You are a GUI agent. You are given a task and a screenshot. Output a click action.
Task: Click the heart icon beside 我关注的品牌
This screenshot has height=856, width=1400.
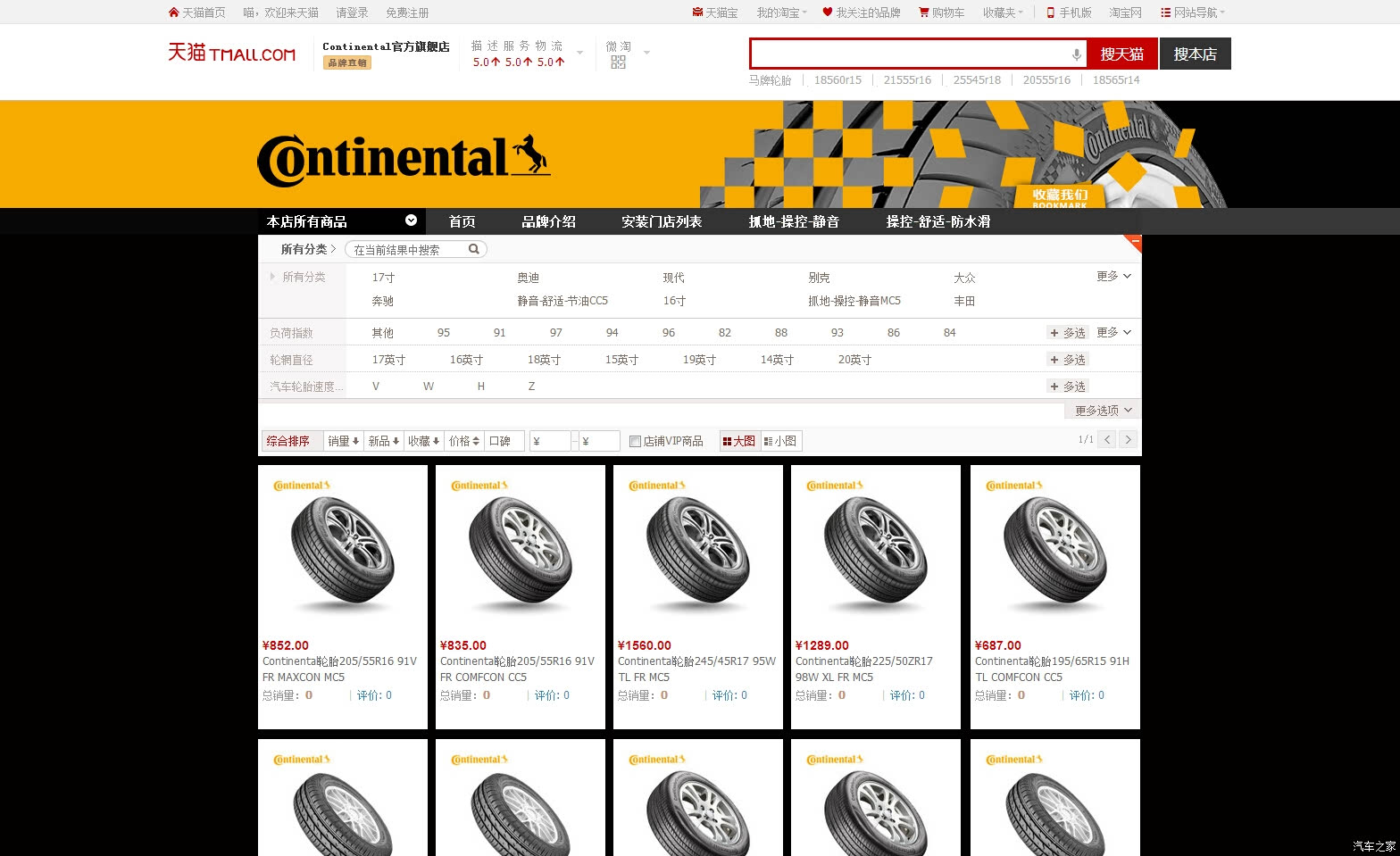[828, 12]
